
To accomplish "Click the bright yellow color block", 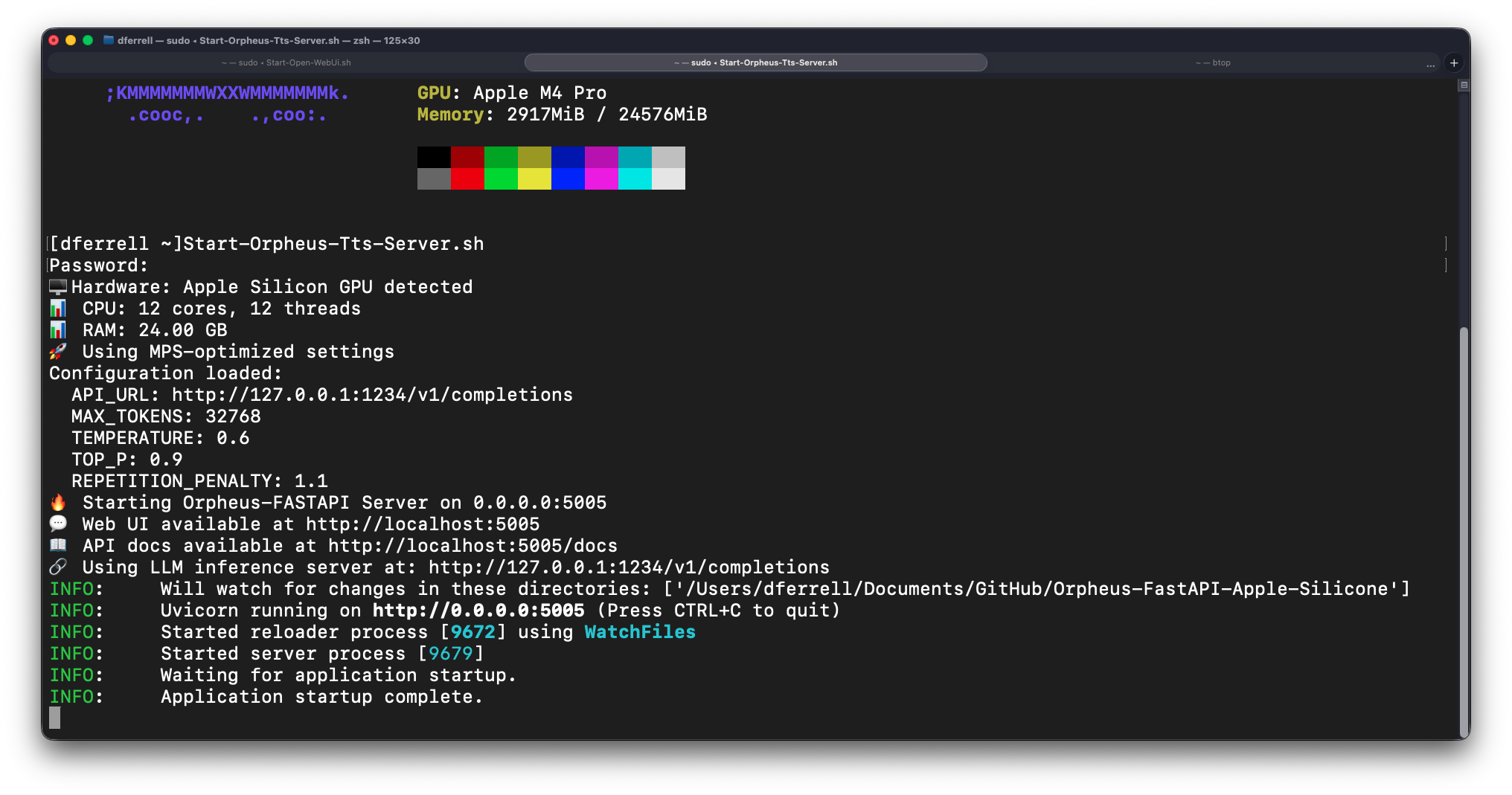I will pos(534,179).
